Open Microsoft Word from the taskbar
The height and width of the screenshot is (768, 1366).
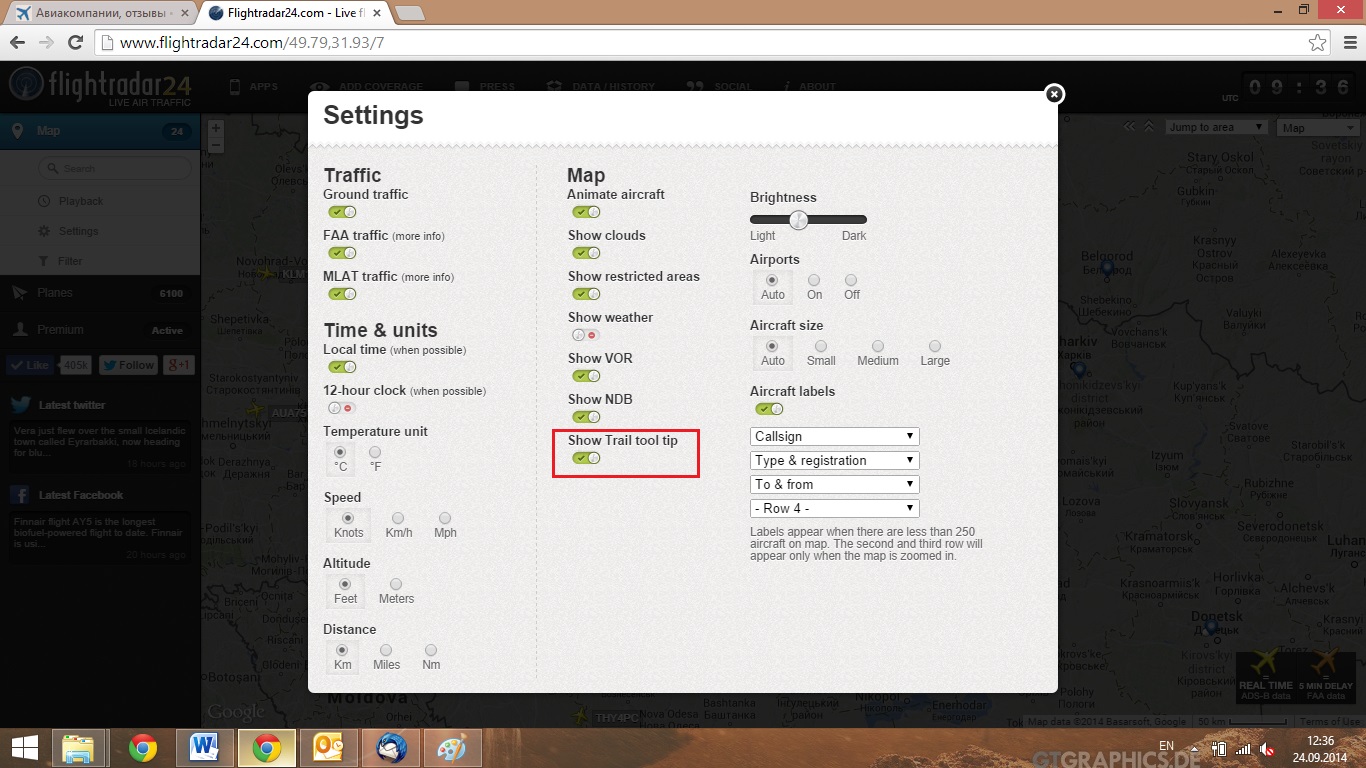[204, 748]
